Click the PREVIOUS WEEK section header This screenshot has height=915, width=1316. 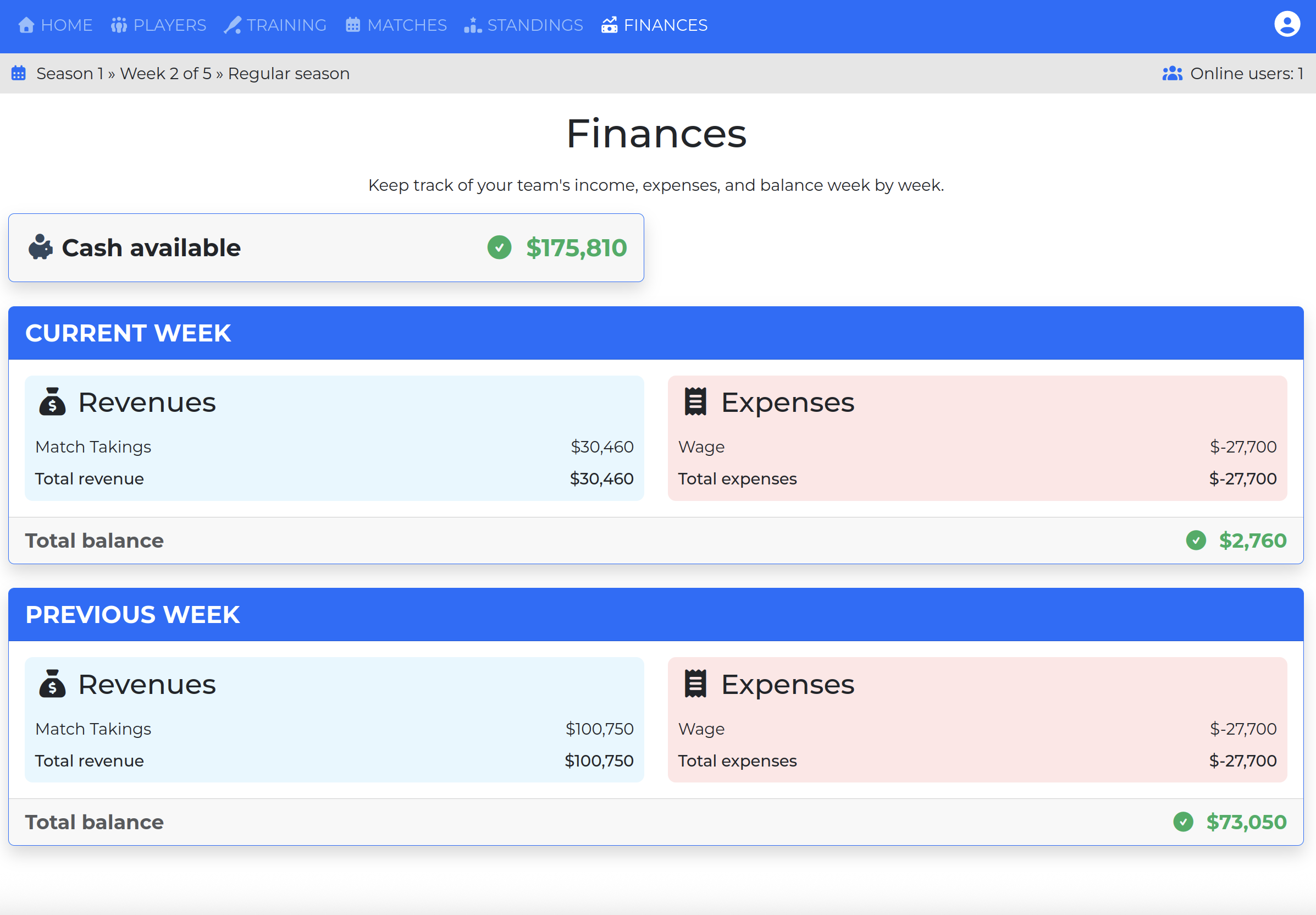[133, 615]
